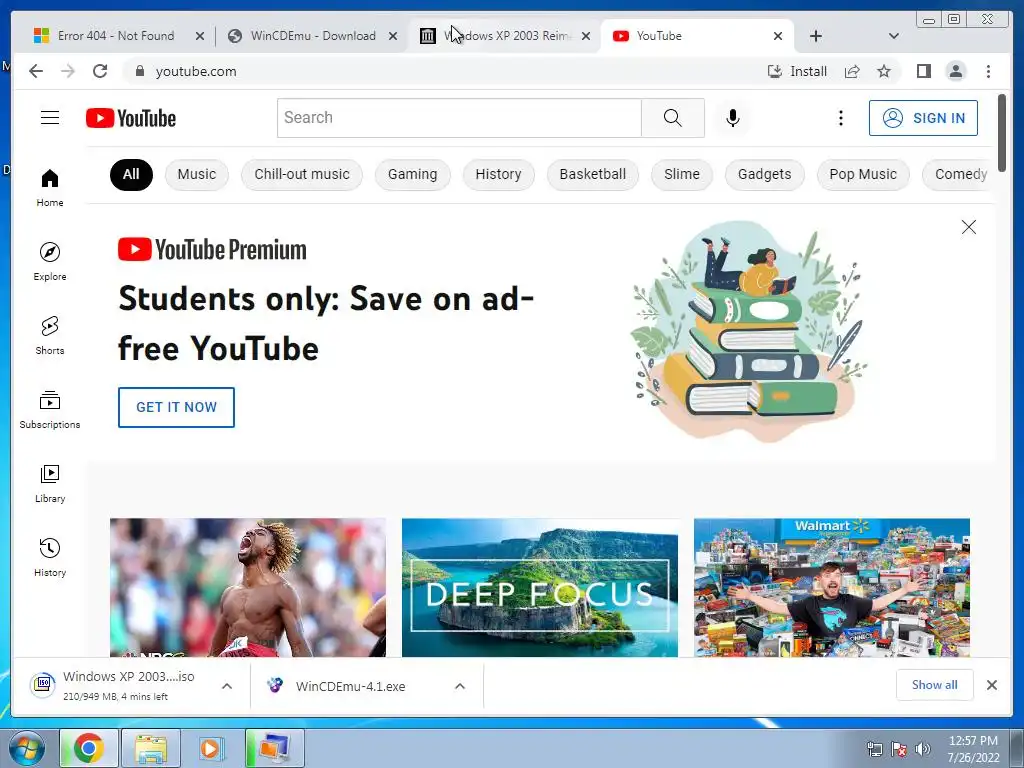Click the volume speaker tray icon
Screen dimensions: 1024x768
923,749
